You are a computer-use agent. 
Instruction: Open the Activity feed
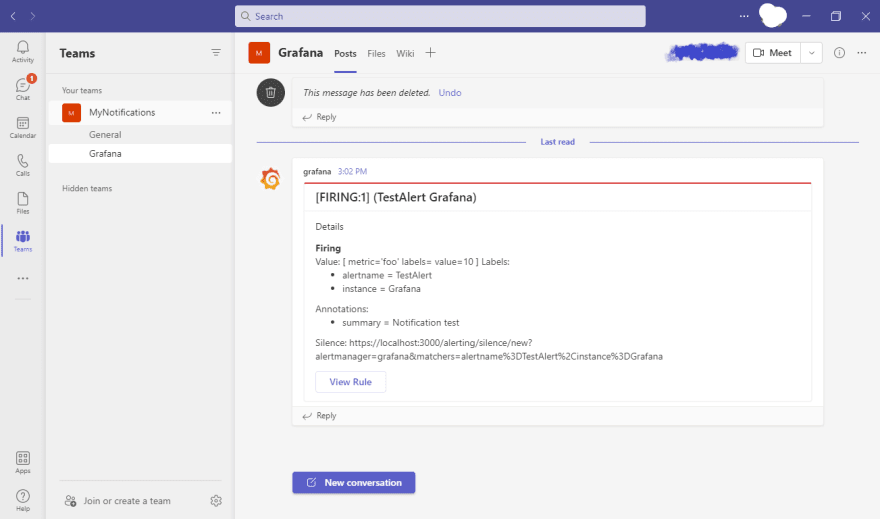(22, 52)
